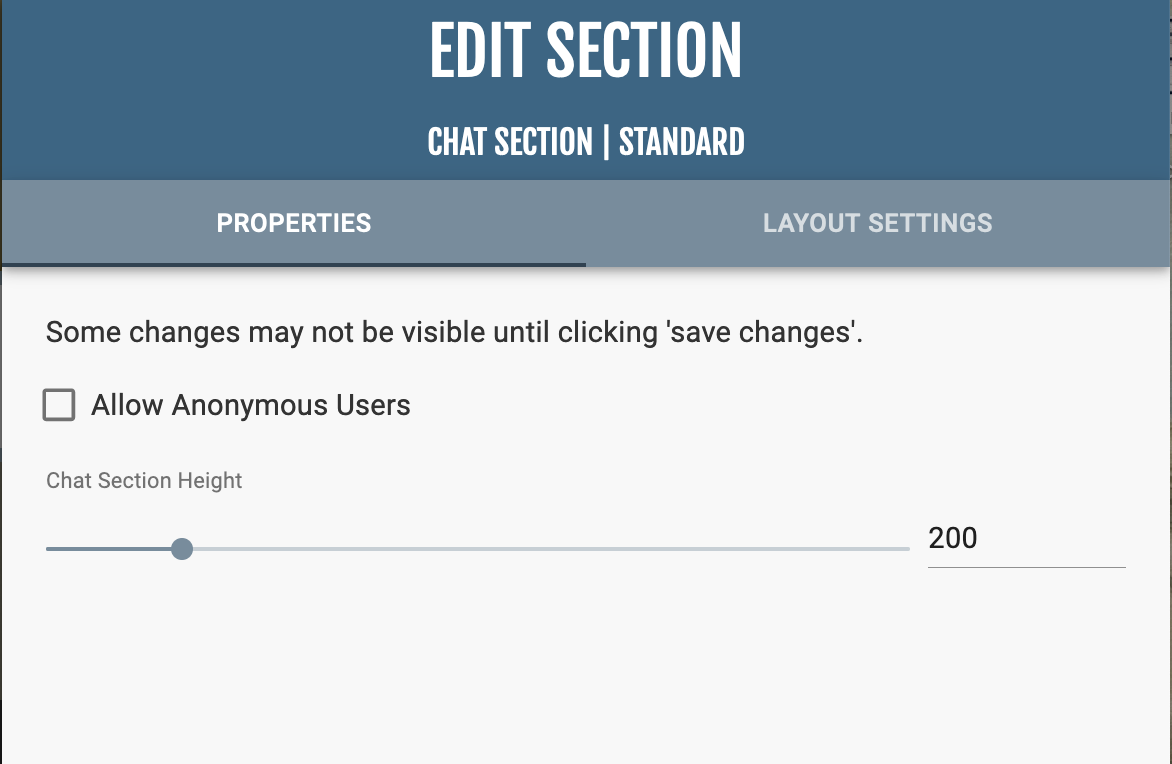Click the Chat Section Height slider handle
The height and width of the screenshot is (764, 1172).
click(181, 549)
